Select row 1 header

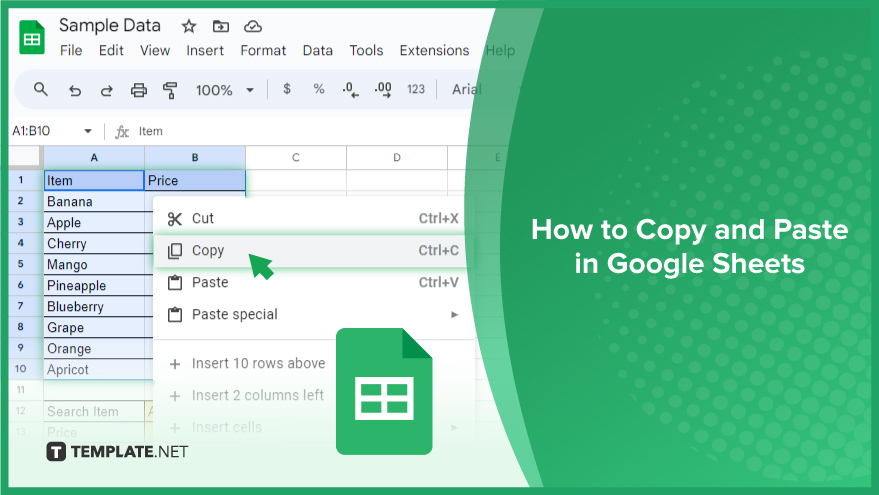click(21, 180)
